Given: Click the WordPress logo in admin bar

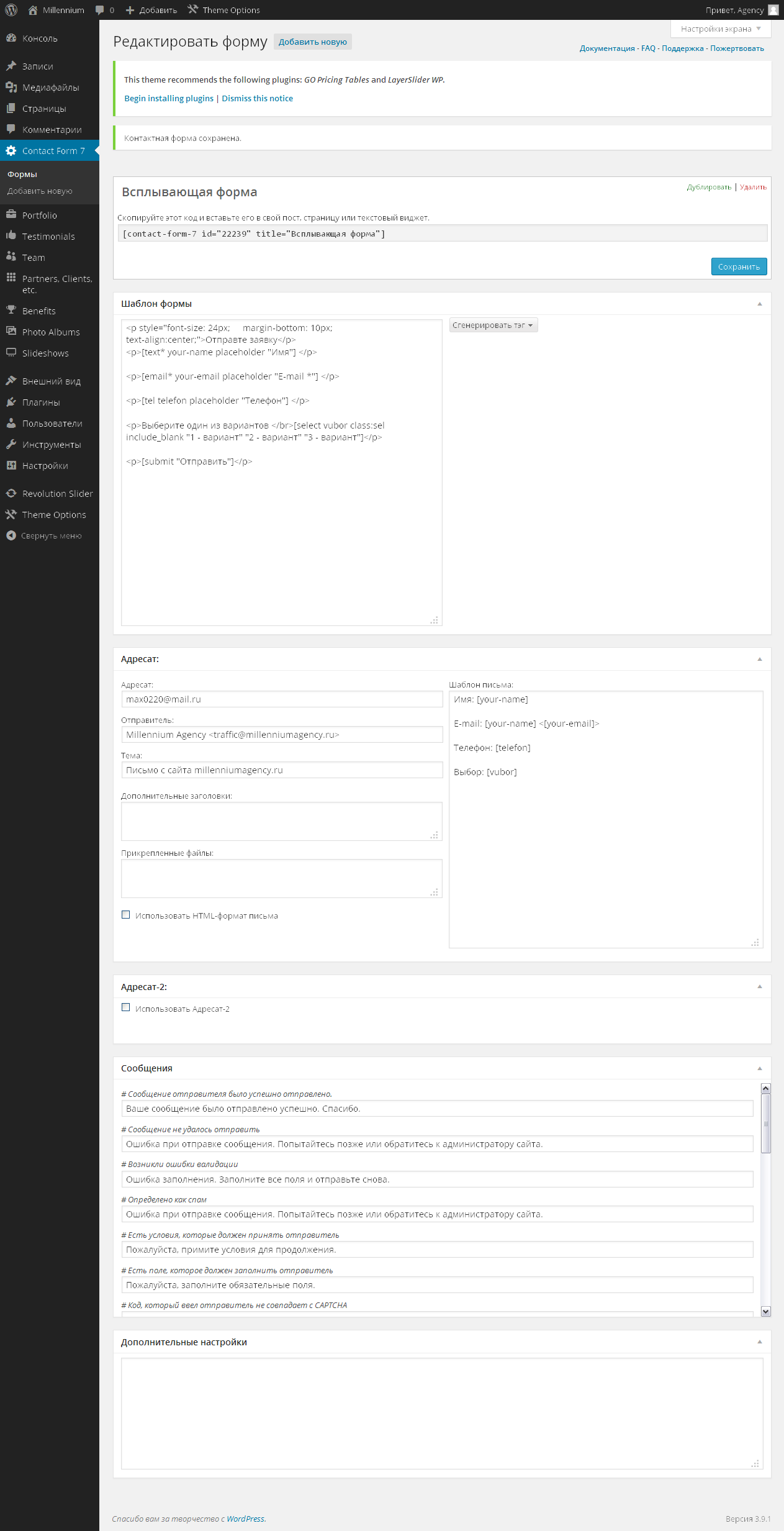Looking at the screenshot, I should pyautogui.click(x=11, y=10).
